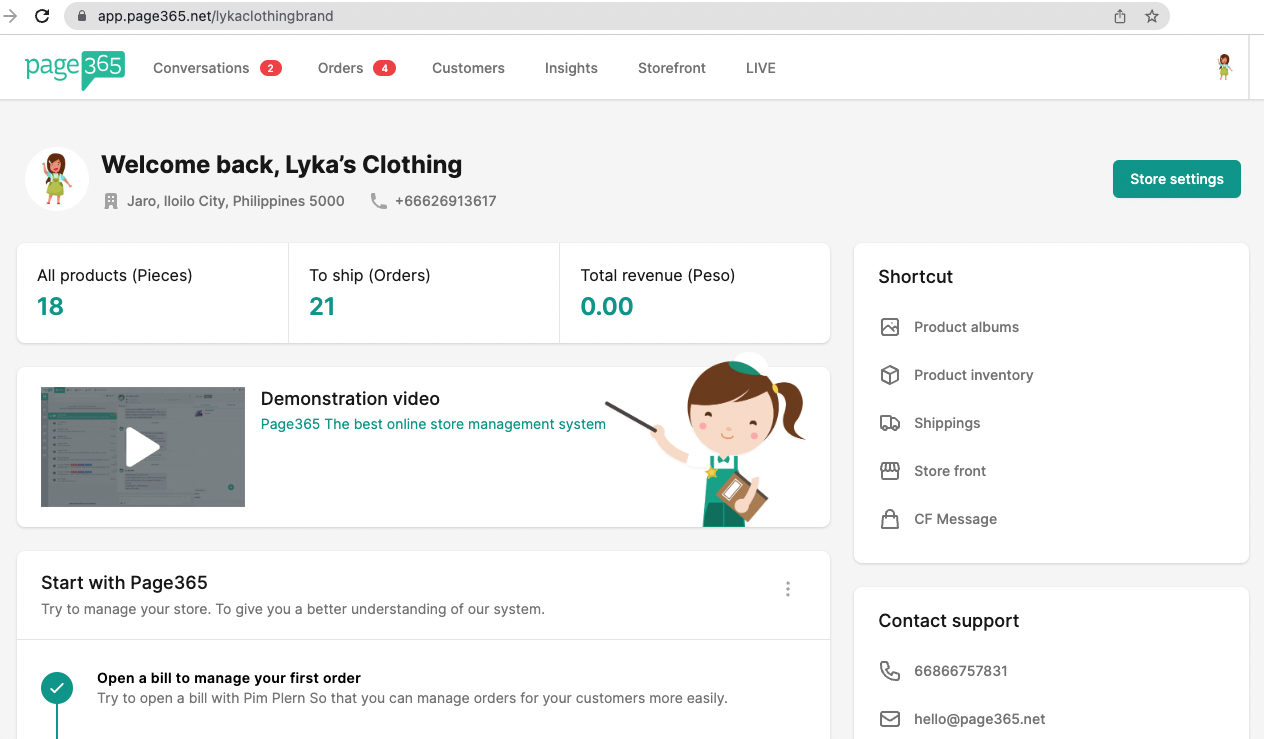
Task: Open the Page365 best online store link
Action: 433,424
